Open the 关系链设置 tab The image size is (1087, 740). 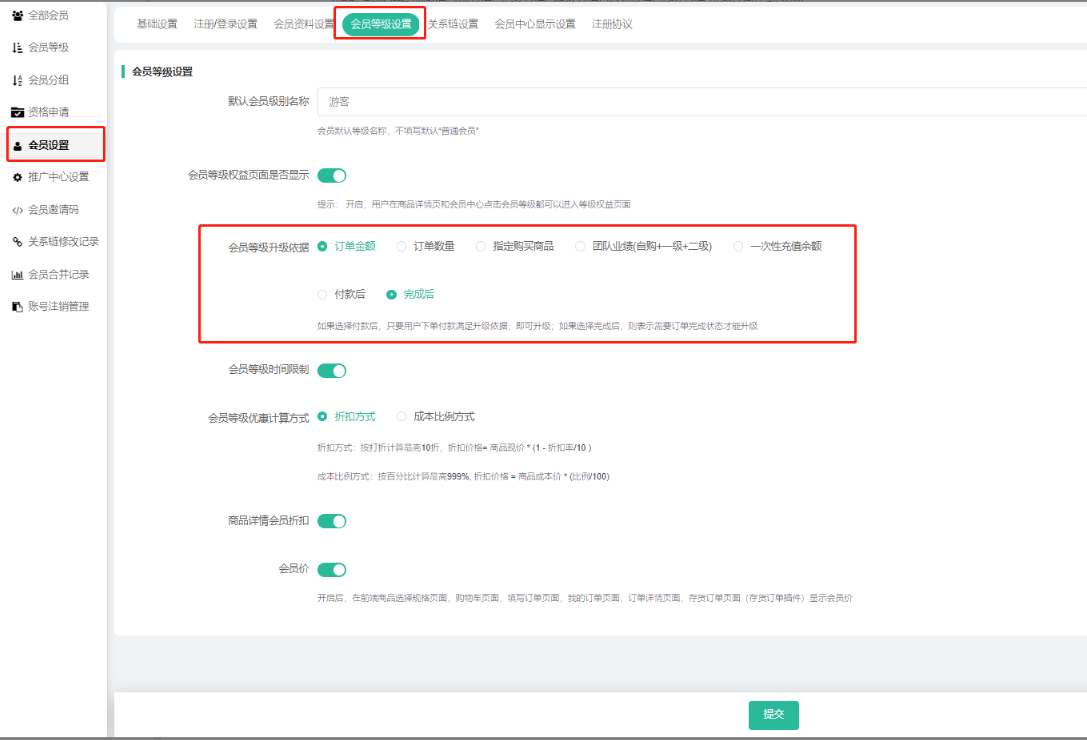pos(453,24)
